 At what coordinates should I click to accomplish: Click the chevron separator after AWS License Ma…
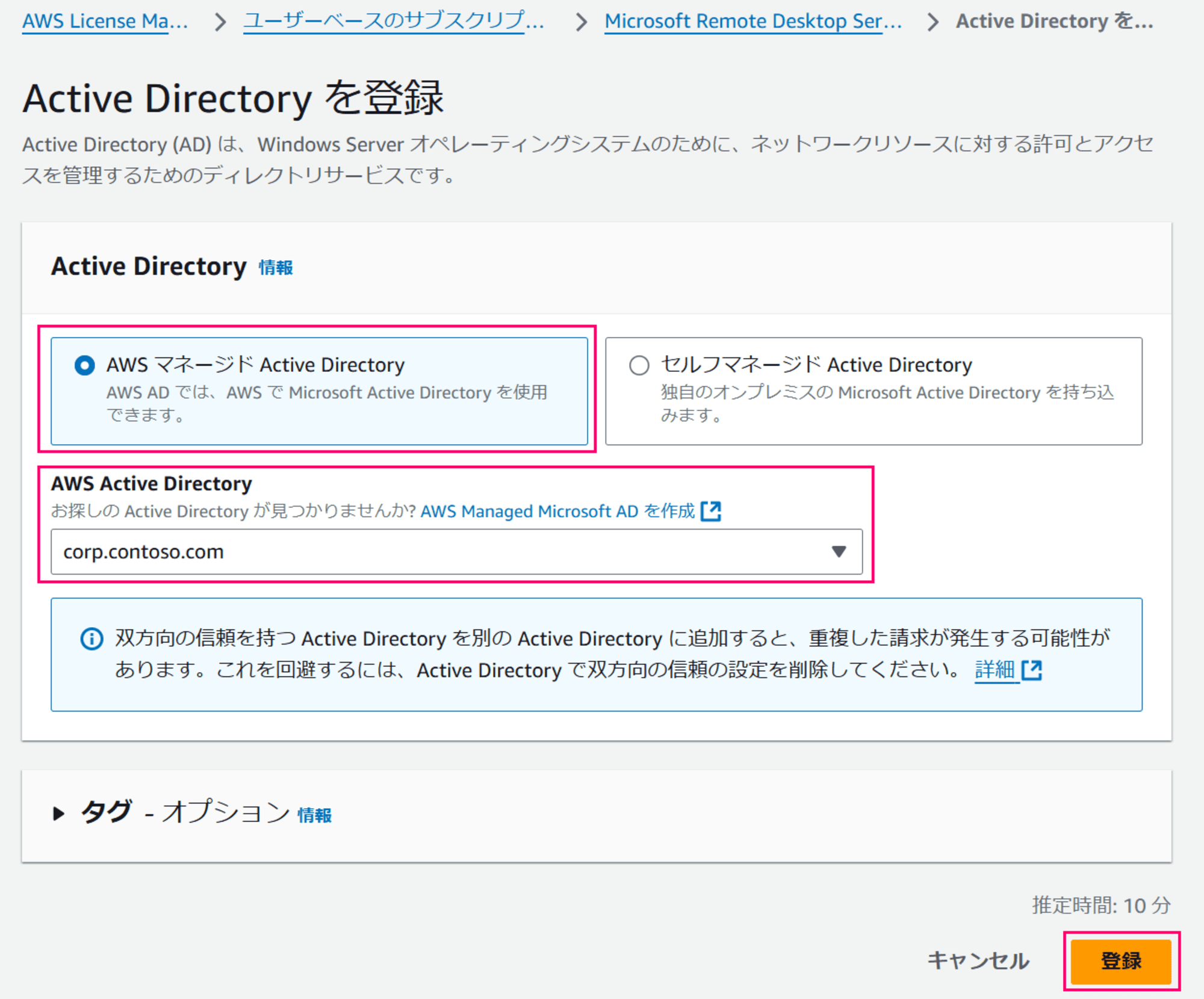click(x=221, y=22)
